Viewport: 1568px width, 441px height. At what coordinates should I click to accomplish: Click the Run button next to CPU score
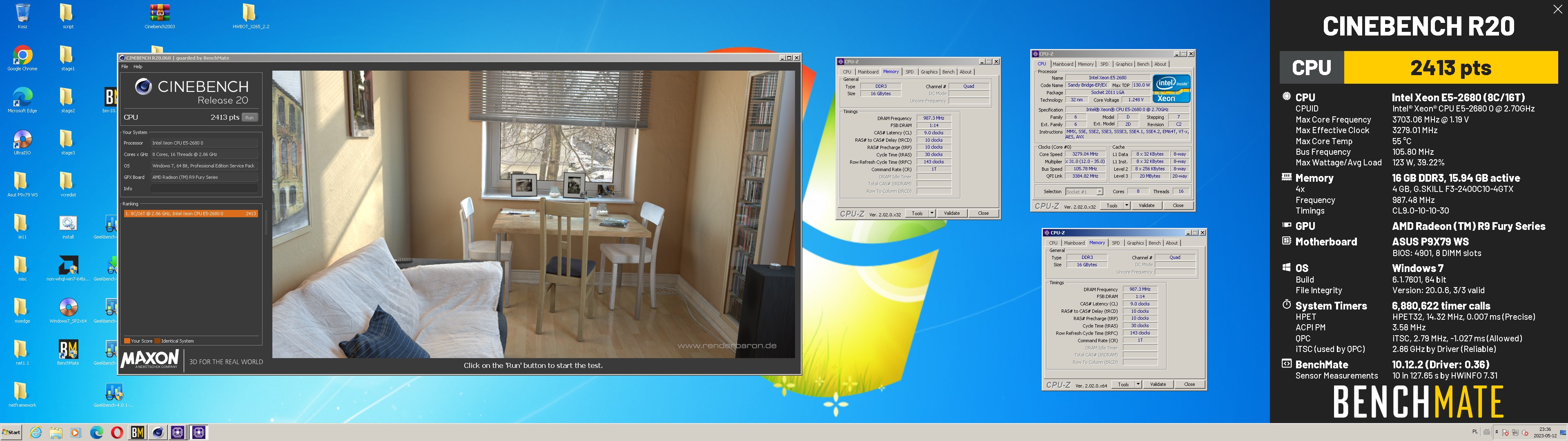249,117
